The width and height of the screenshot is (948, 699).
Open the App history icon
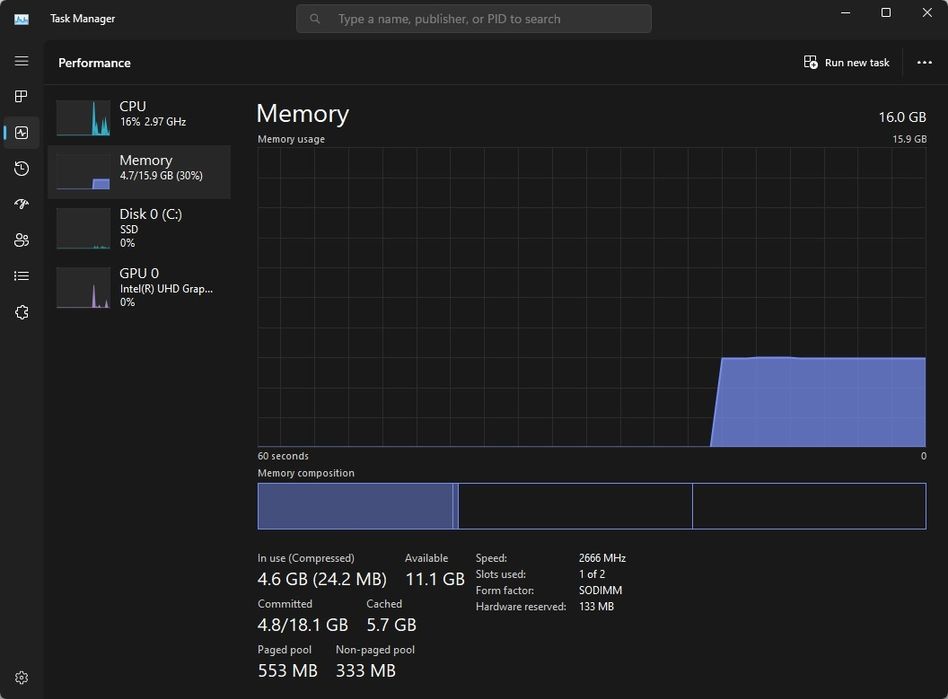tap(21, 168)
